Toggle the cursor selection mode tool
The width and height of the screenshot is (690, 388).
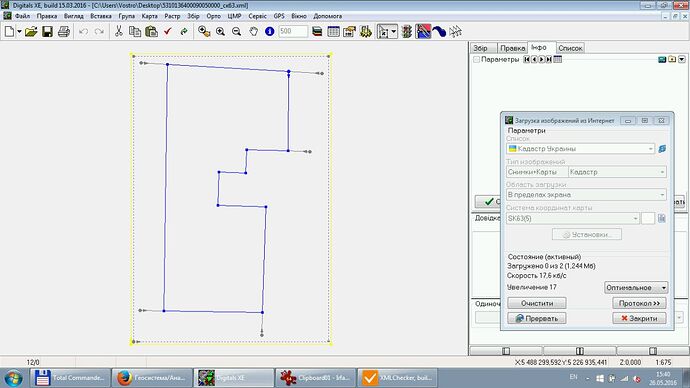[383, 32]
